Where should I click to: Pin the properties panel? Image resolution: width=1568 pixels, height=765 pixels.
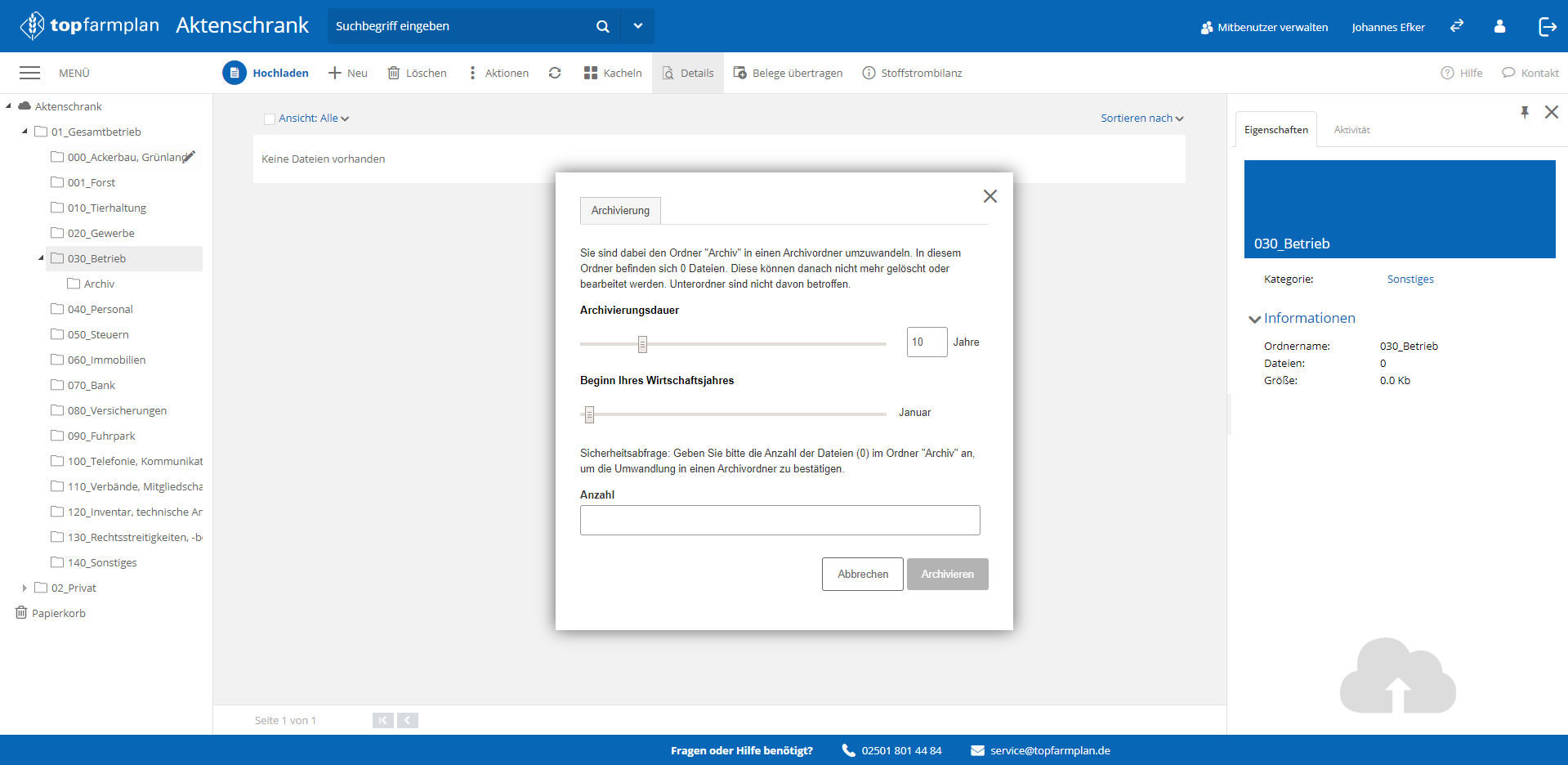tap(1525, 112)
